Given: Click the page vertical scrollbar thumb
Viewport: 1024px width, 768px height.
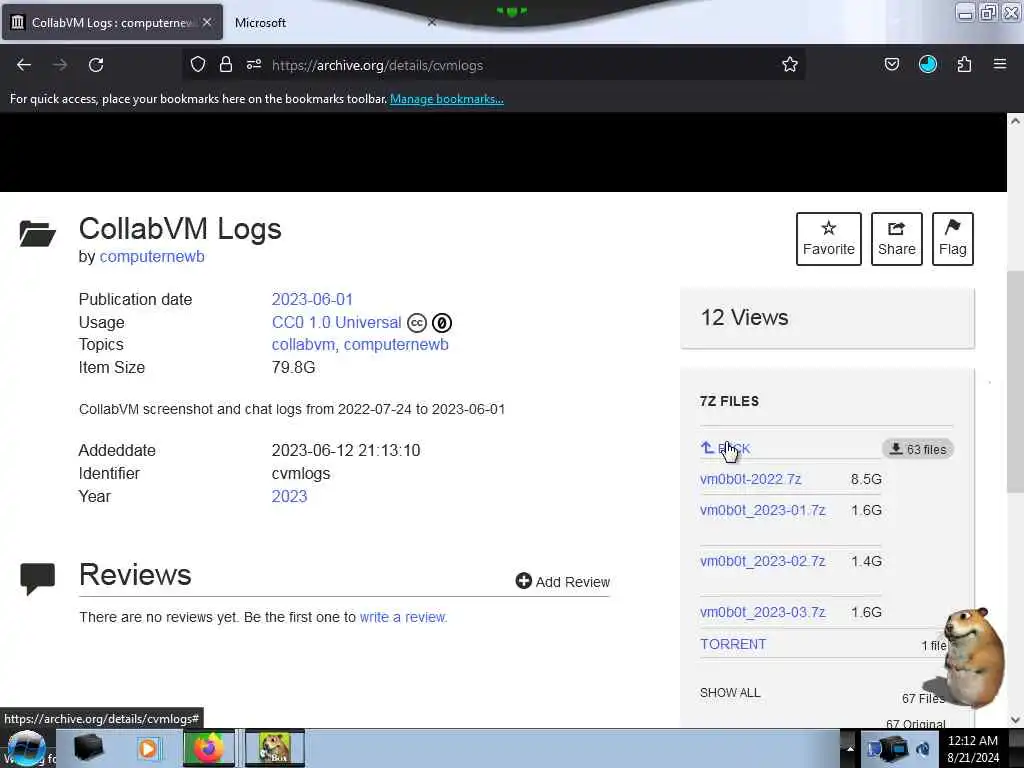Looking at the screenshot, I should click(x=1015, y=382).
